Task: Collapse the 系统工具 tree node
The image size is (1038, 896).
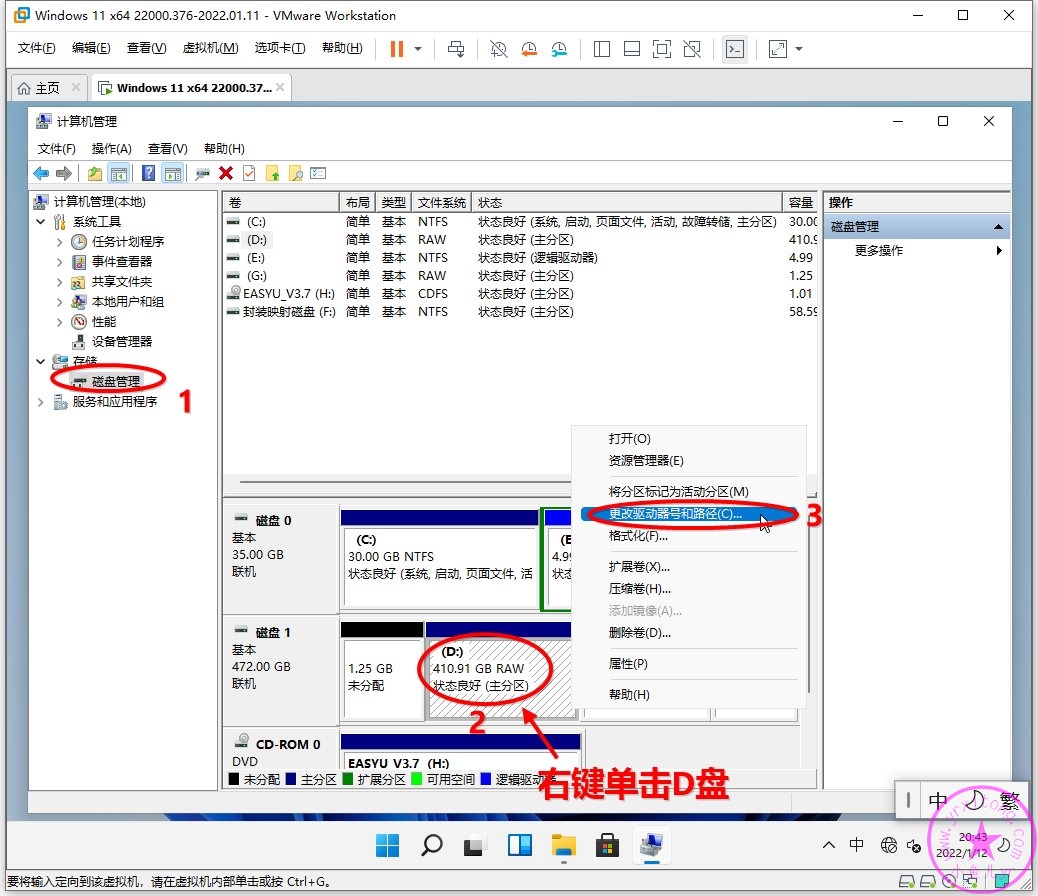Action: coord(41,222)
